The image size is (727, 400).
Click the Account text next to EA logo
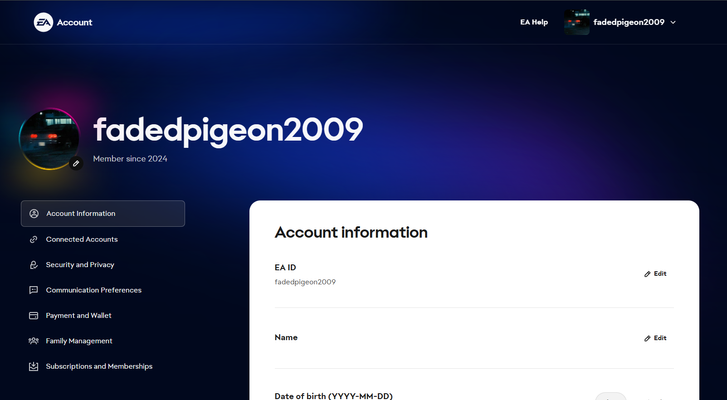[74, 22]
